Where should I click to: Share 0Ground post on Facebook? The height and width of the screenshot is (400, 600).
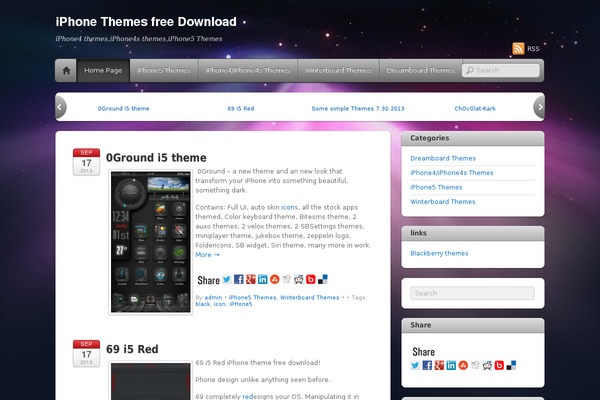239,279
